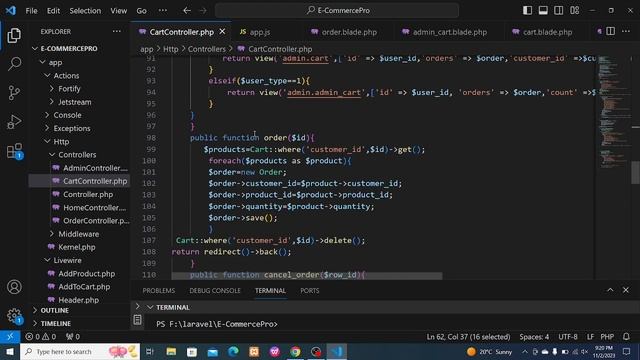Go forward with the navigation arrow
Image resolution: width=640 pixels, height=360 pixels.
pyautogui.click(x=203, y=11)
